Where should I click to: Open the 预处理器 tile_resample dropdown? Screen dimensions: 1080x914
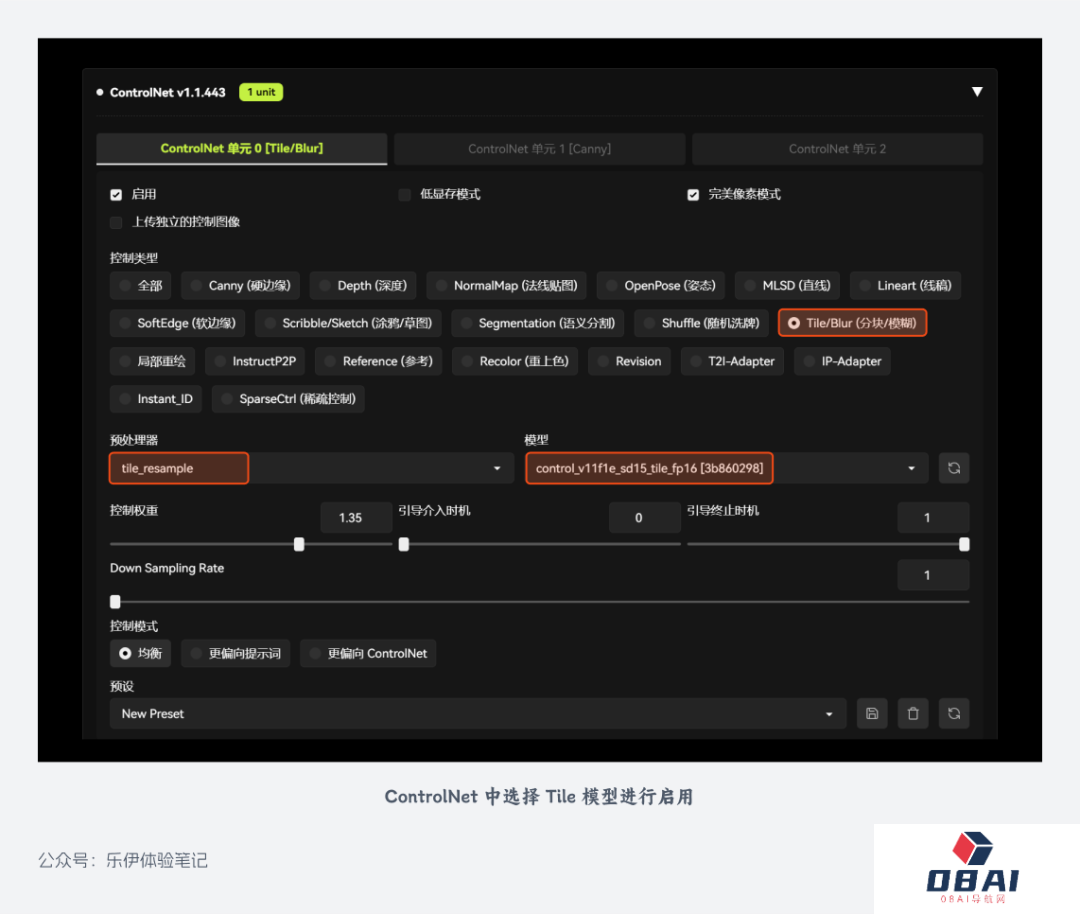(312, 468)
